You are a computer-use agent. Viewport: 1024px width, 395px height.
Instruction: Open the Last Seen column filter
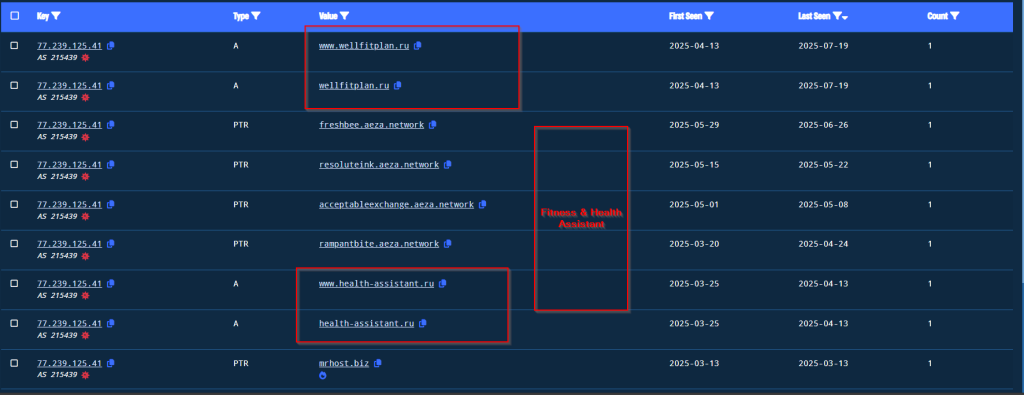coord(837,16)
